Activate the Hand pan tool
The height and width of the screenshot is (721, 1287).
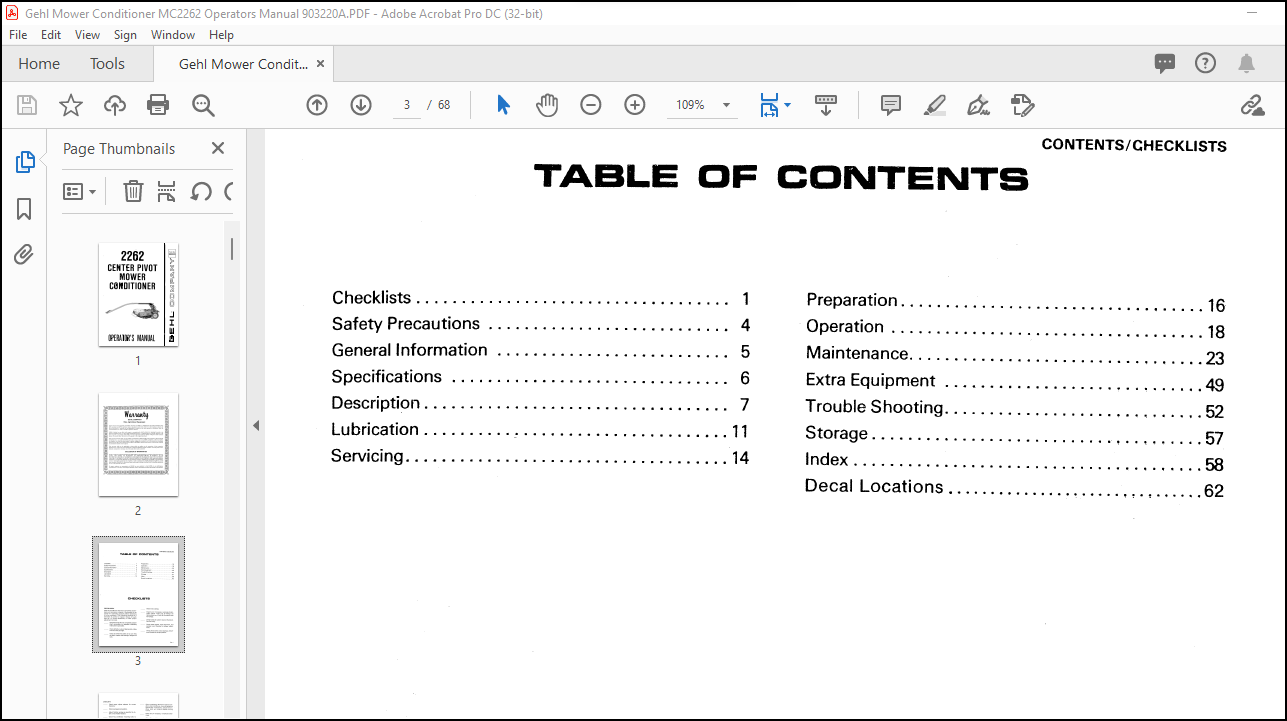tap(546, 105)
